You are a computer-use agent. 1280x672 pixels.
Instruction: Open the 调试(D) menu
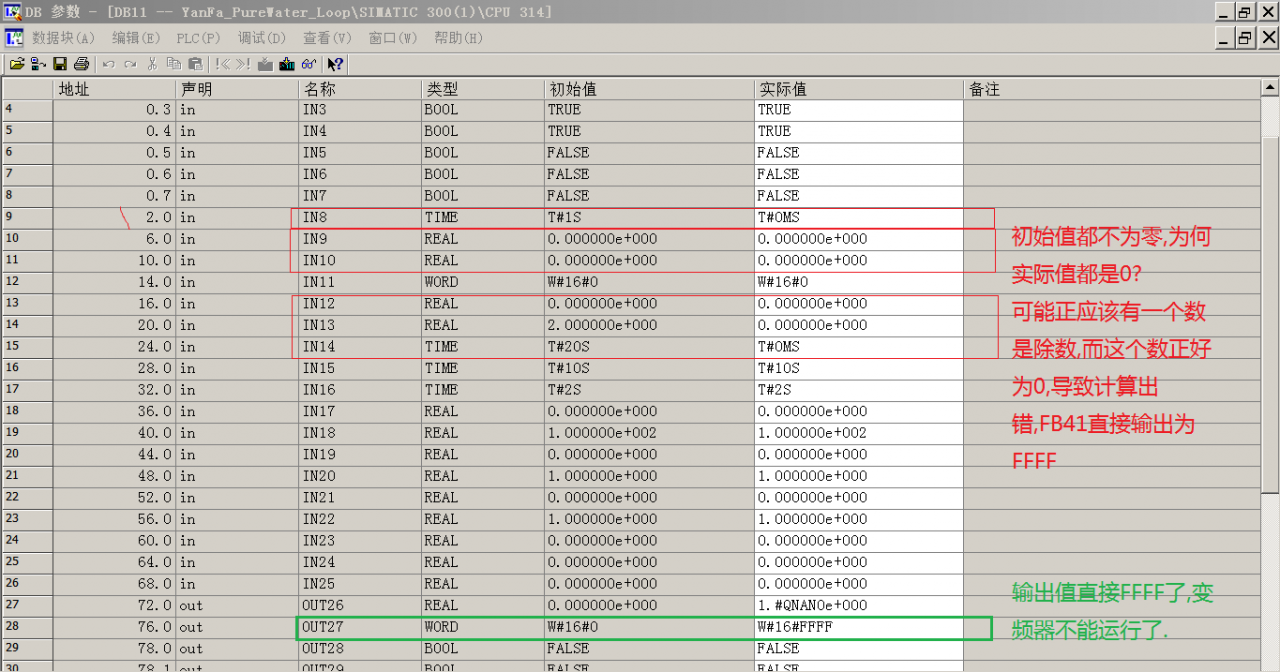(262, 38)
